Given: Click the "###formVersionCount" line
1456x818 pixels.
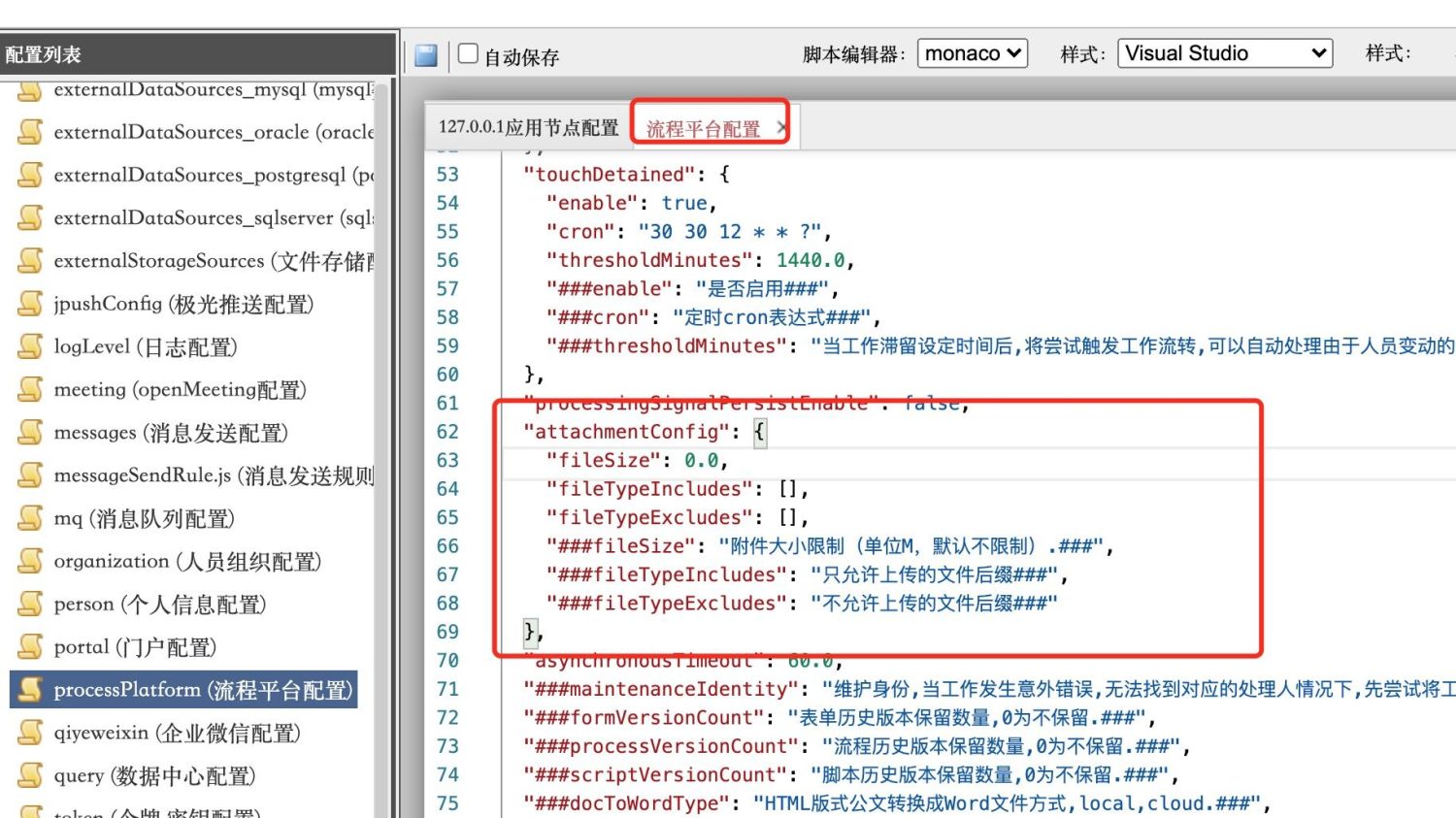Looking at the screenshot, I should (840, 718).
